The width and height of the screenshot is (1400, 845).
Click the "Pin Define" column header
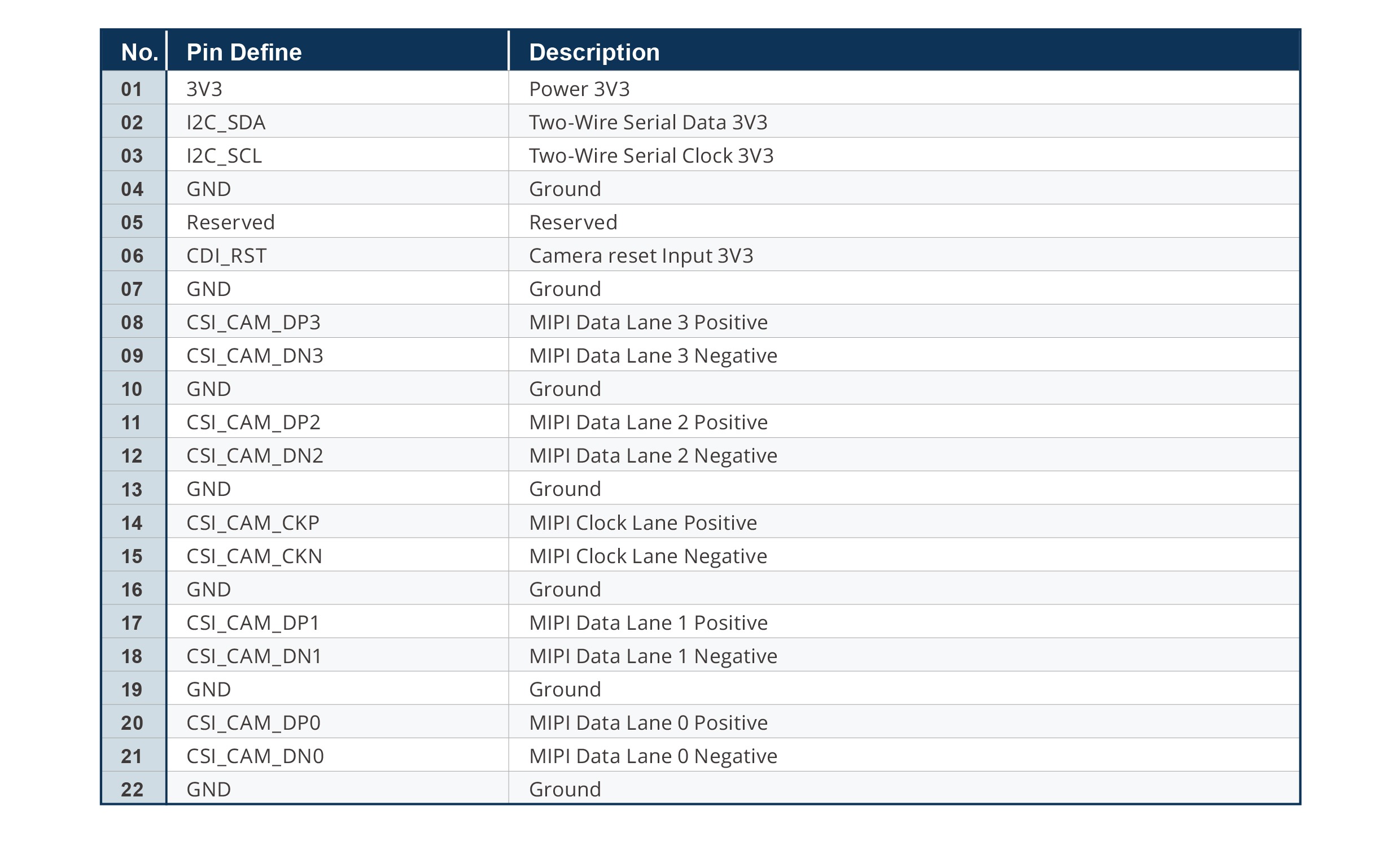coord(244,53)
